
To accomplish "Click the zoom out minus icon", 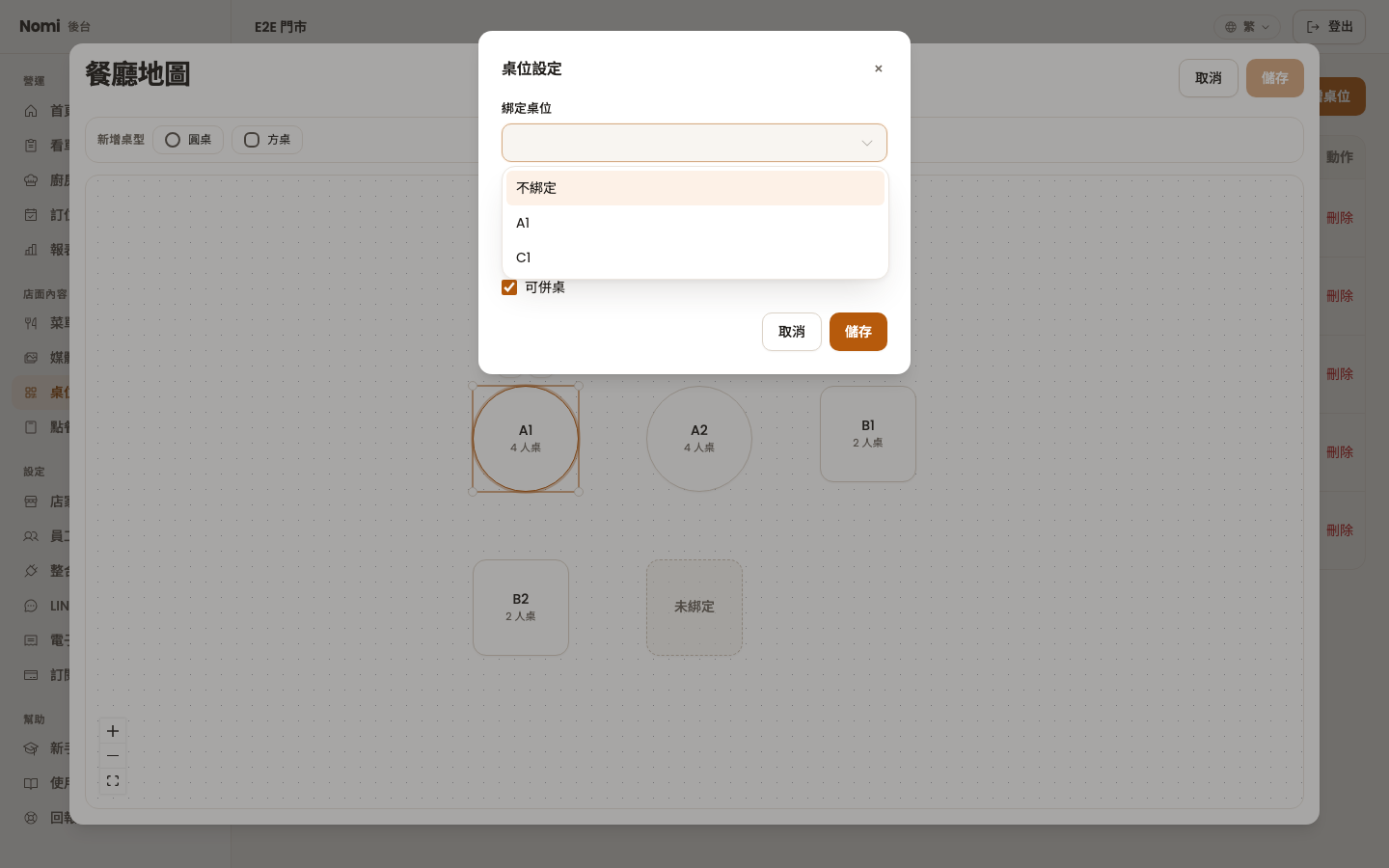I will pos(113,756).
